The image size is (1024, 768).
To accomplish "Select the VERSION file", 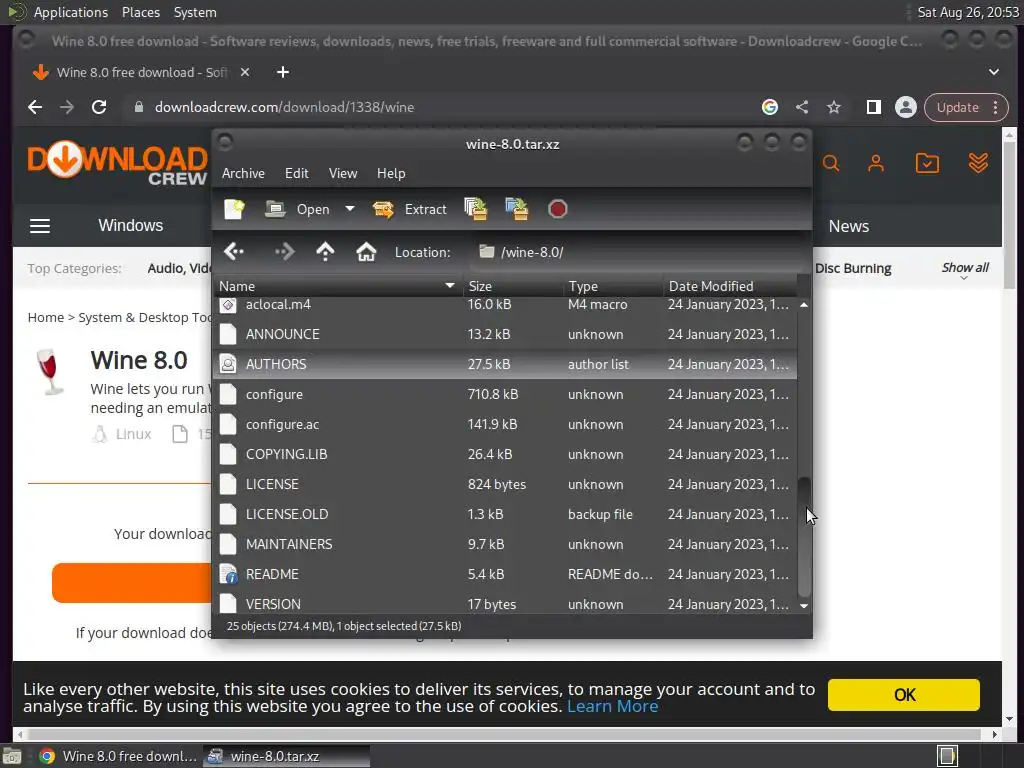I will pyautogui.click(x=505, y=604).
